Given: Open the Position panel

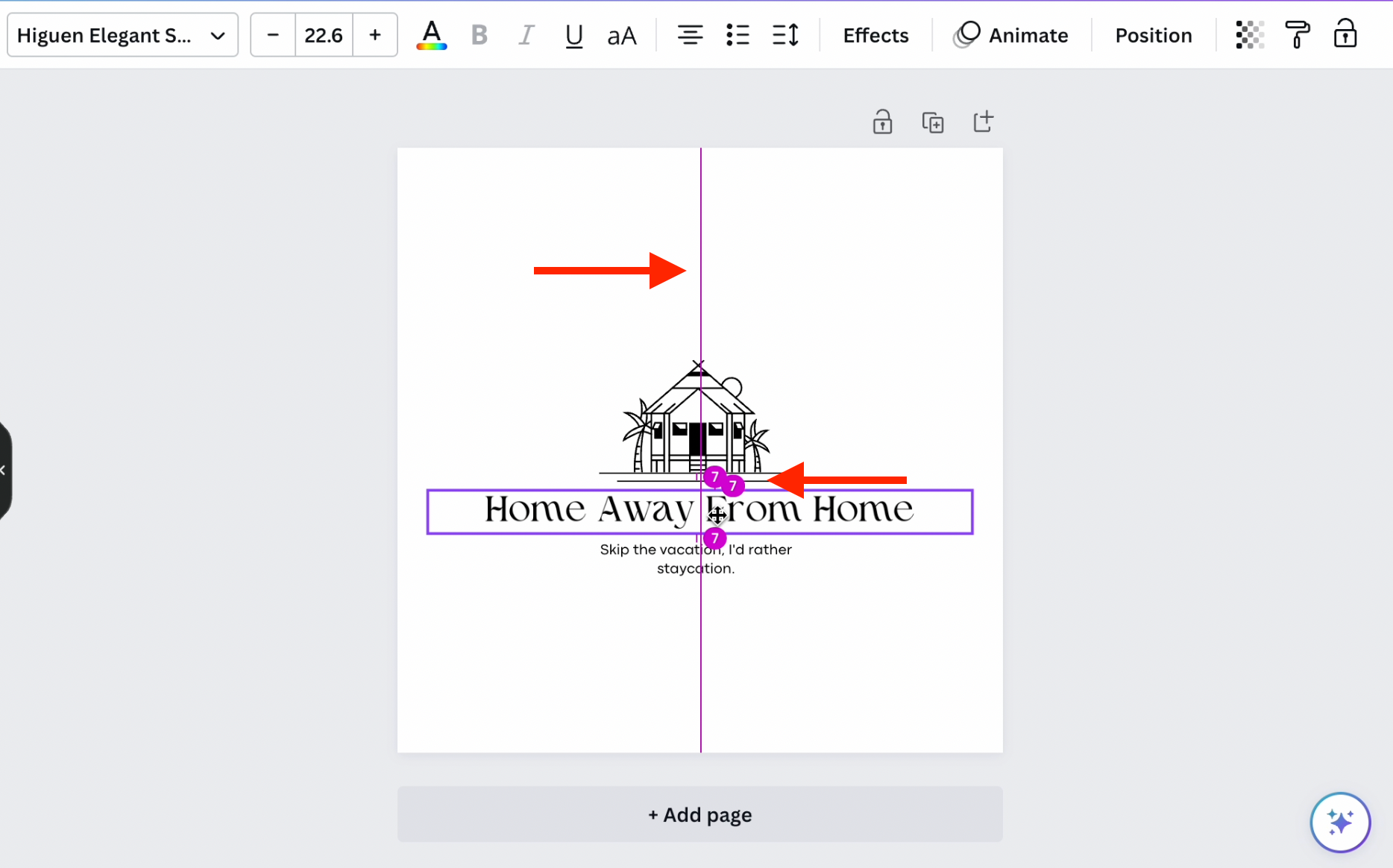Looking at the screenshot, I should [1154, 35].
